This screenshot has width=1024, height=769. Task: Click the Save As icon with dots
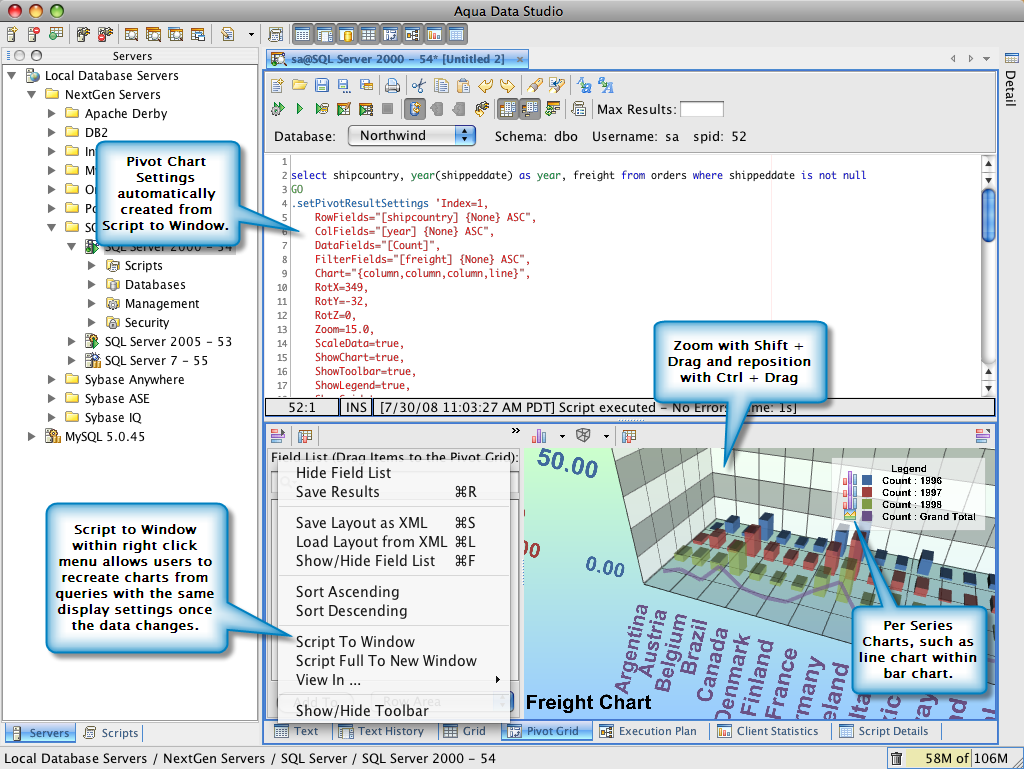click(344, 85)
